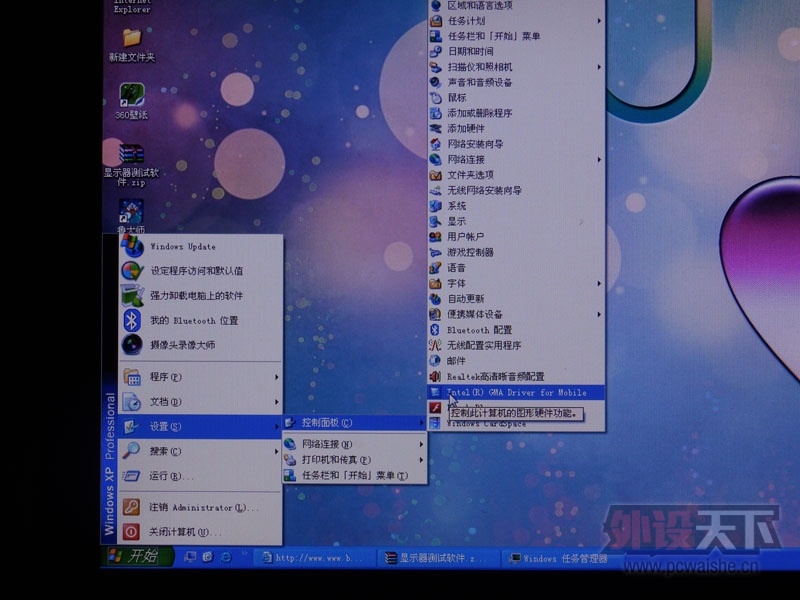The height and width of the screenshot is (600, 800).
Task: Select 设置(S) in Start menu
Action: (201, 427)
